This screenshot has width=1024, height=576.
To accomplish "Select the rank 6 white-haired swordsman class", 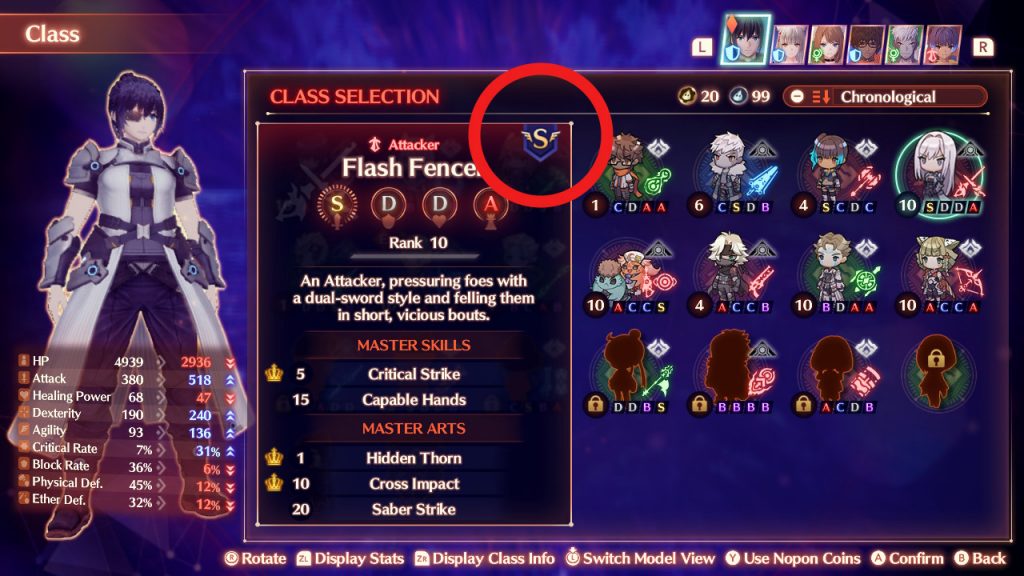I will 735,173.
